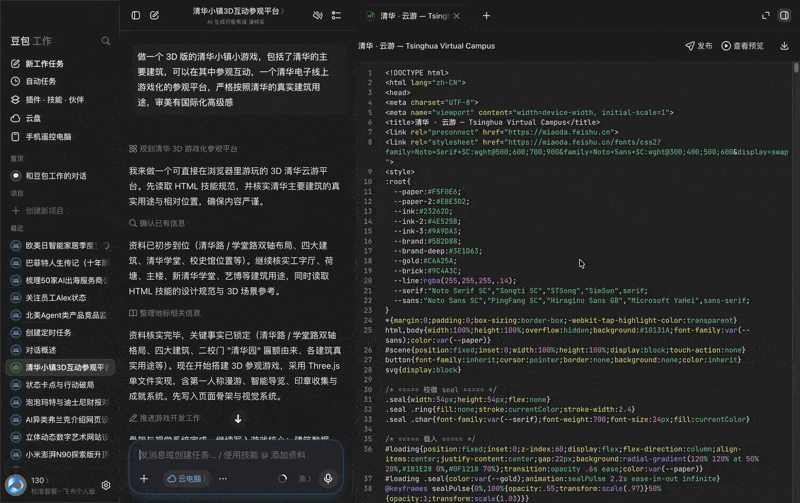Select active conversation 清华小镇3D互动参观平台 in sidebar

(x=60, y=367)
